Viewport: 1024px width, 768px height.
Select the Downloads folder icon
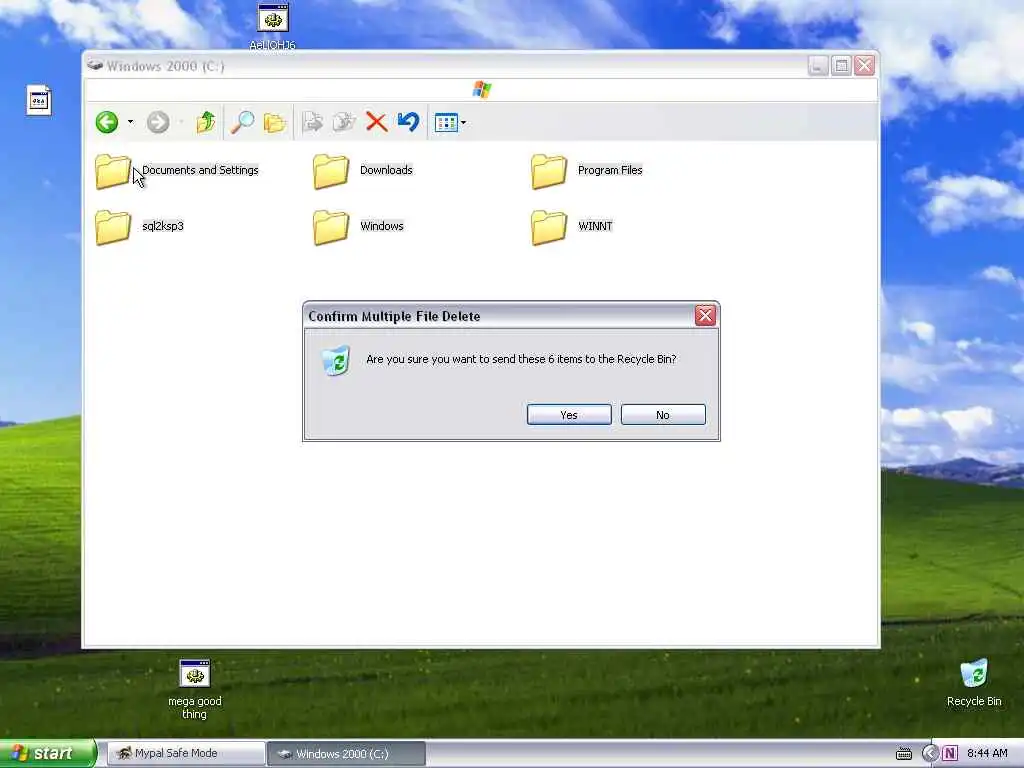pos(331,172)
